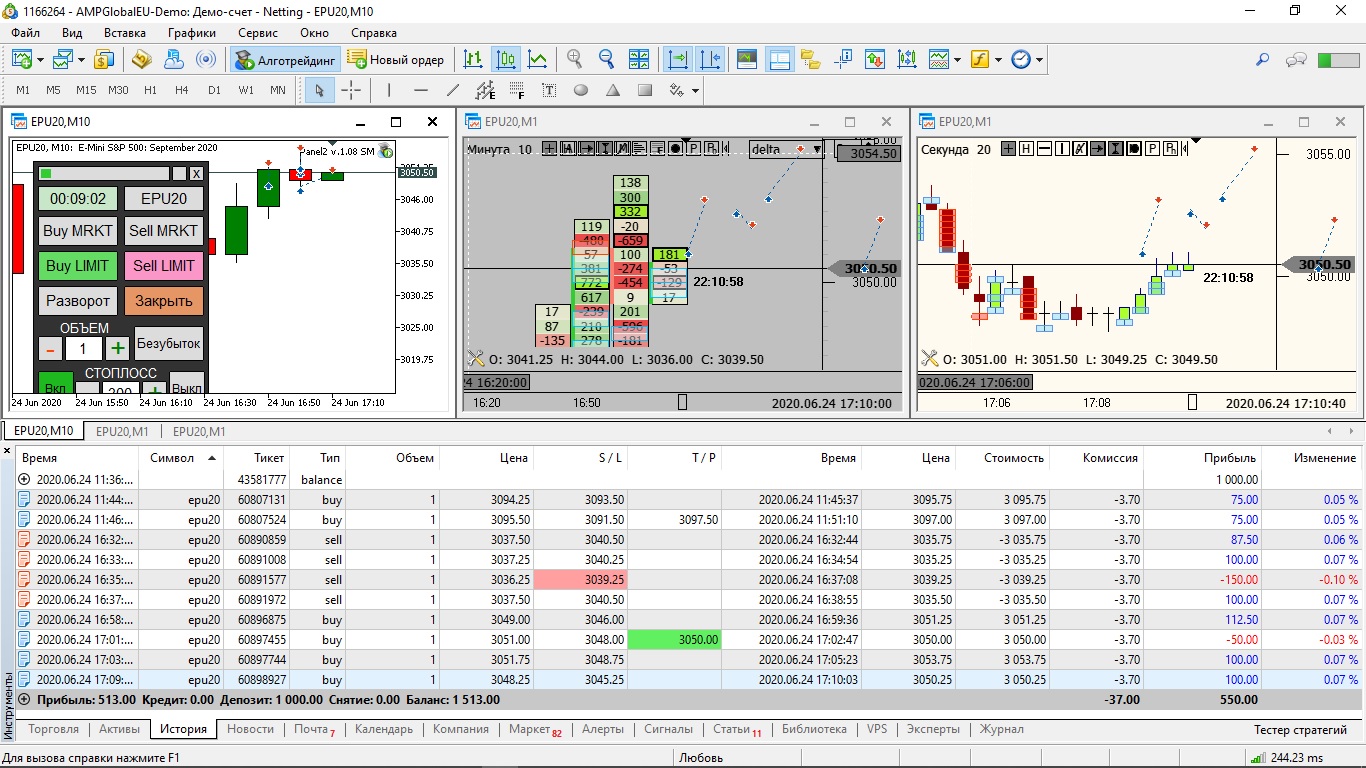The width and height of the screenshot is (1366, 768).
Task: Increase volume with the green plus
Action: click(x=118, y=348)
